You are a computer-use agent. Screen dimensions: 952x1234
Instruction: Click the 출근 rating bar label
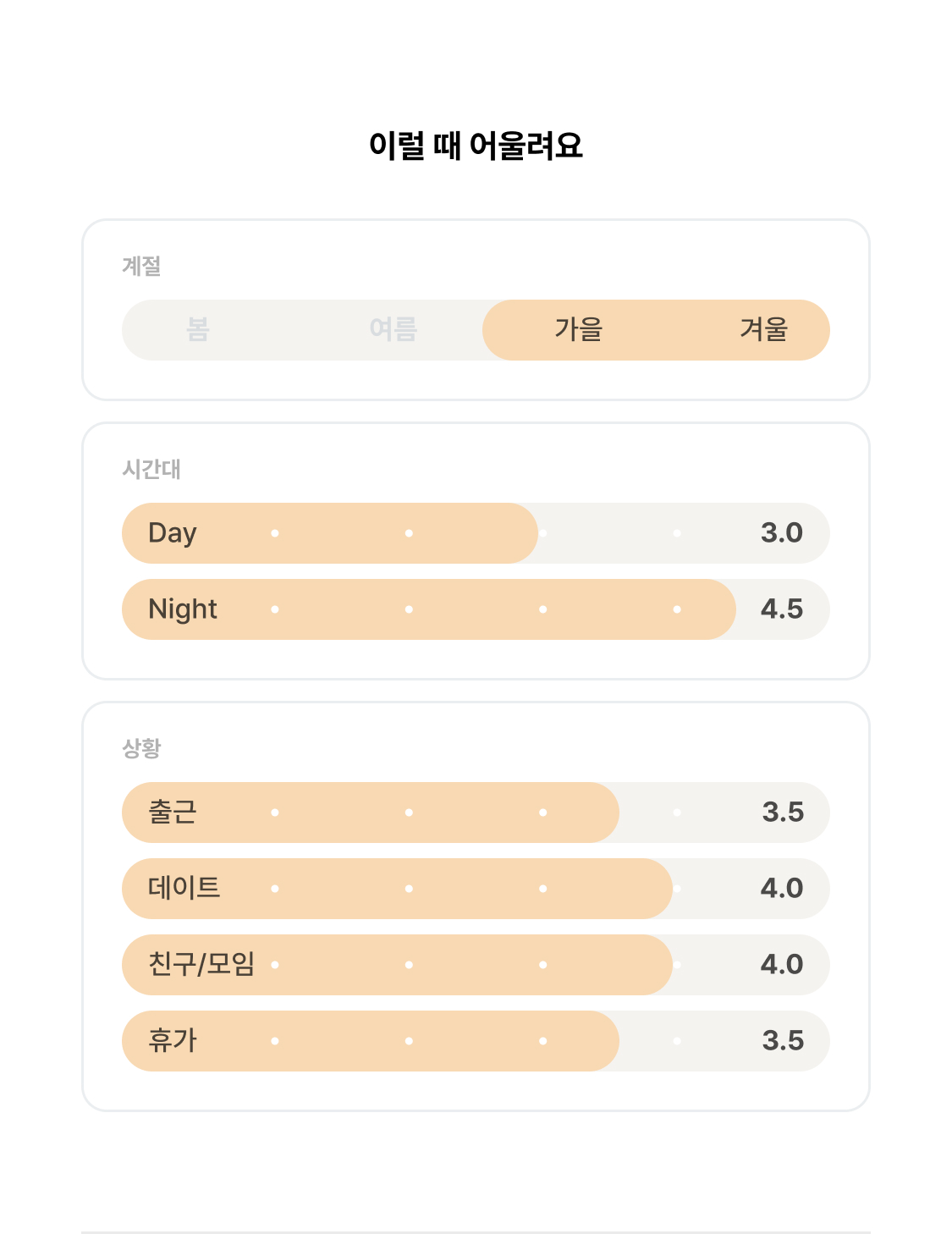tap(173, 812)
